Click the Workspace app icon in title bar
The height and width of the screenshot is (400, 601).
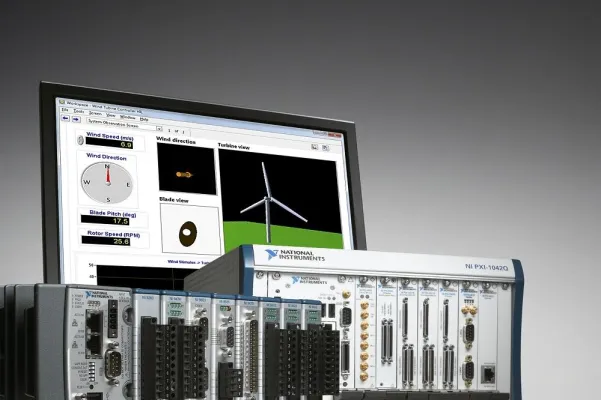tap(61, 102)
